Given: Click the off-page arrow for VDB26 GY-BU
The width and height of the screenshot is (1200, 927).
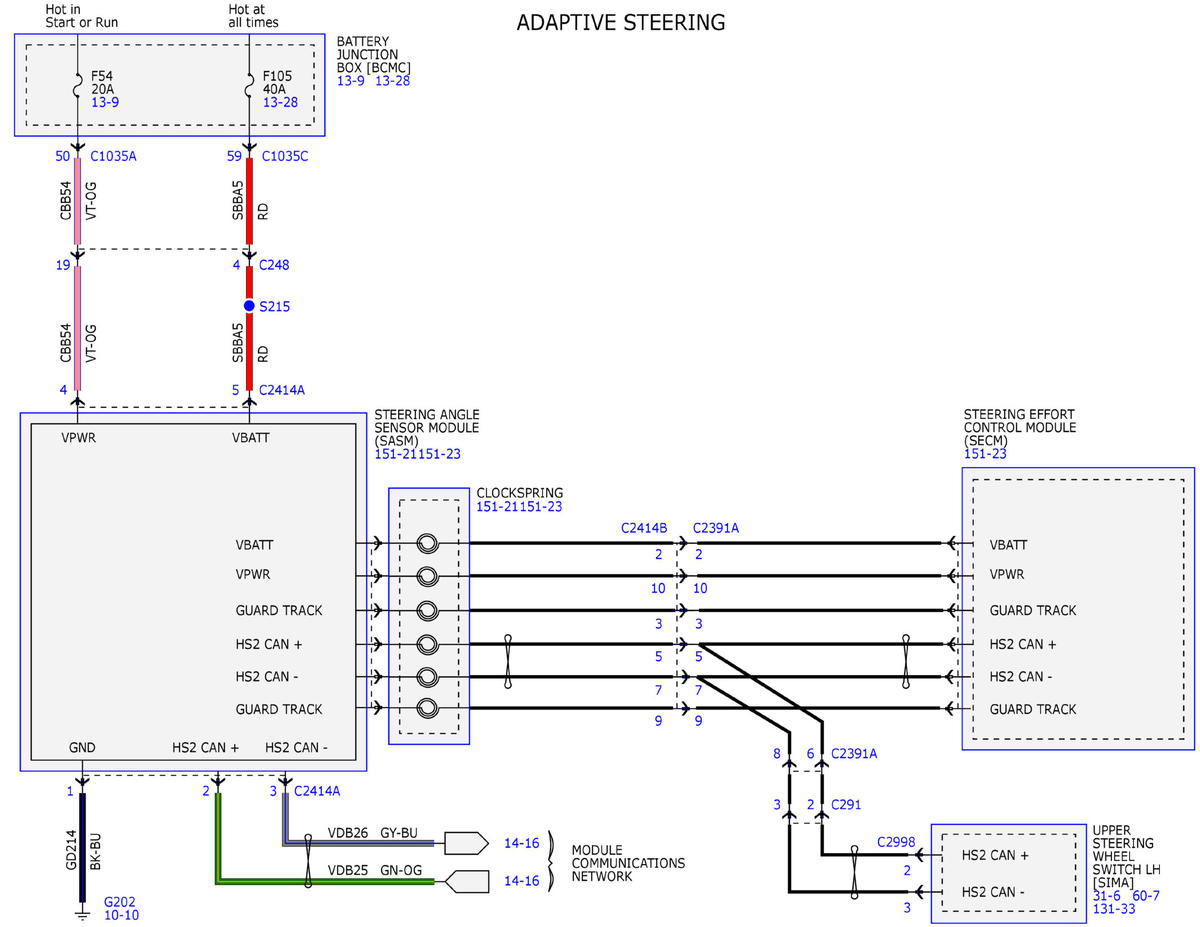Looking at the screenshot, I should pyautogui.click(x=466, y=842).
